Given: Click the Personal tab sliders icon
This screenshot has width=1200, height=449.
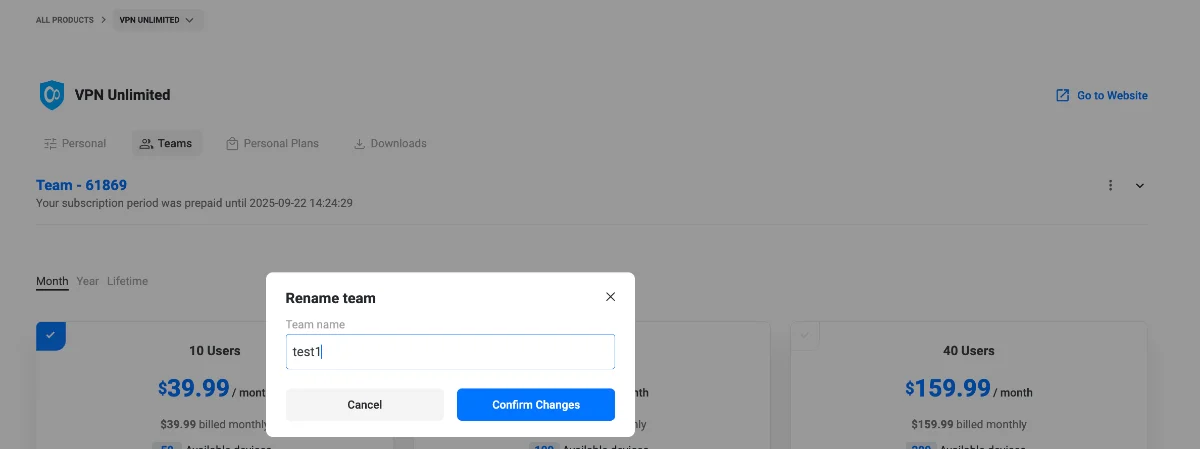Looking at the screenshot, I should pos(50,144).
